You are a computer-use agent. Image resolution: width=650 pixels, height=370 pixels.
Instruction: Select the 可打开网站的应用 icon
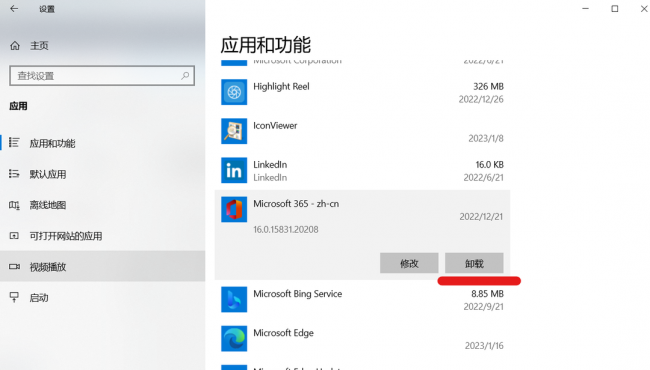[x=14, y=236]
